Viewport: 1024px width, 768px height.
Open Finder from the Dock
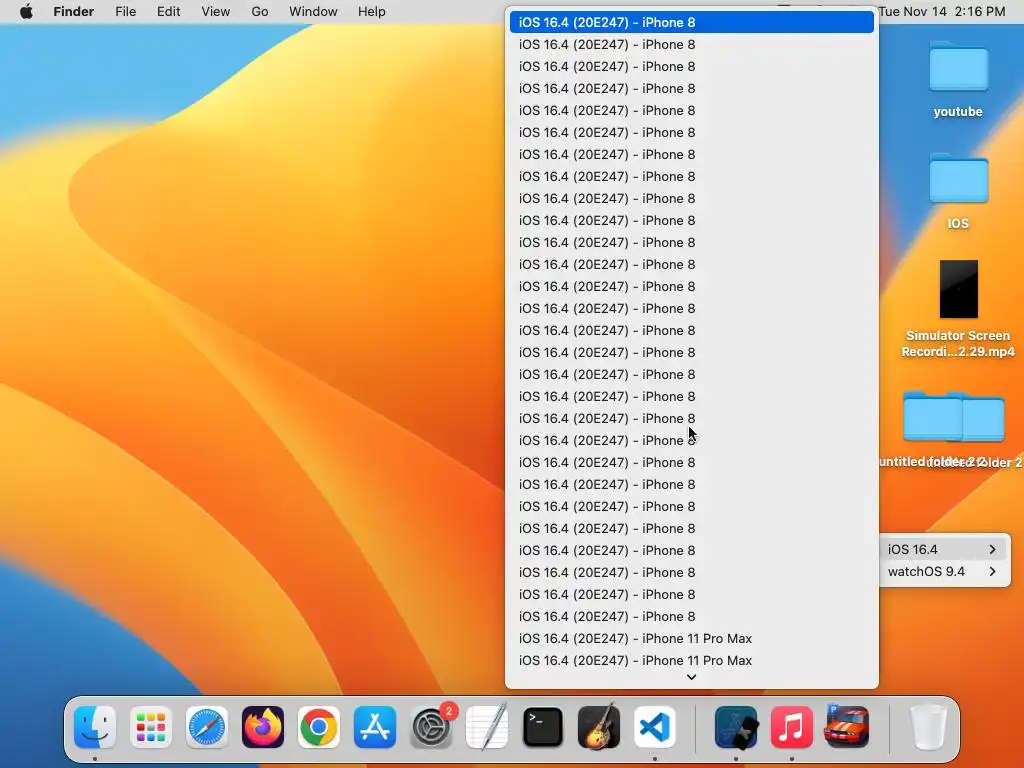tap(95, 727)
